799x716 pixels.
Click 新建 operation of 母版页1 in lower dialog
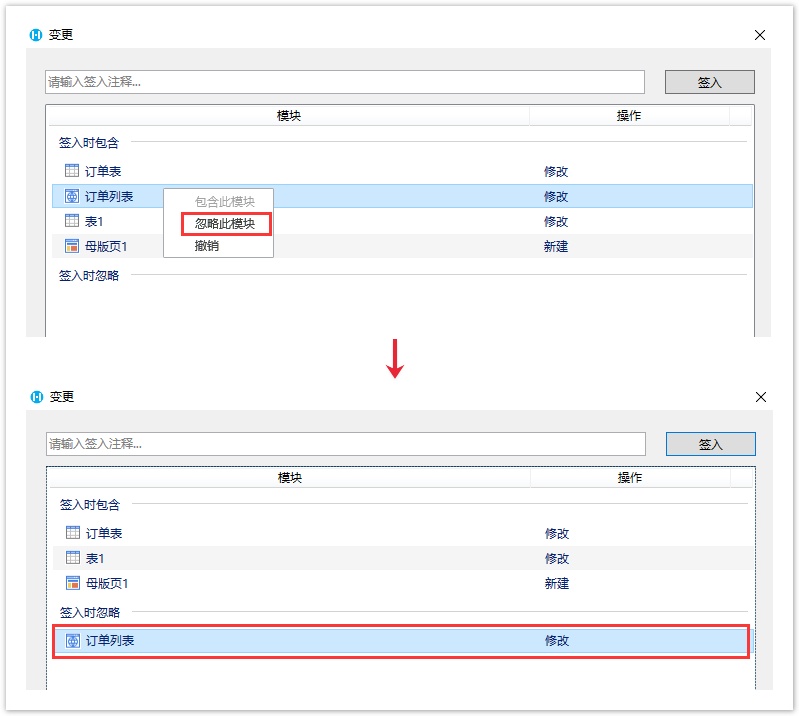(557, 584)
